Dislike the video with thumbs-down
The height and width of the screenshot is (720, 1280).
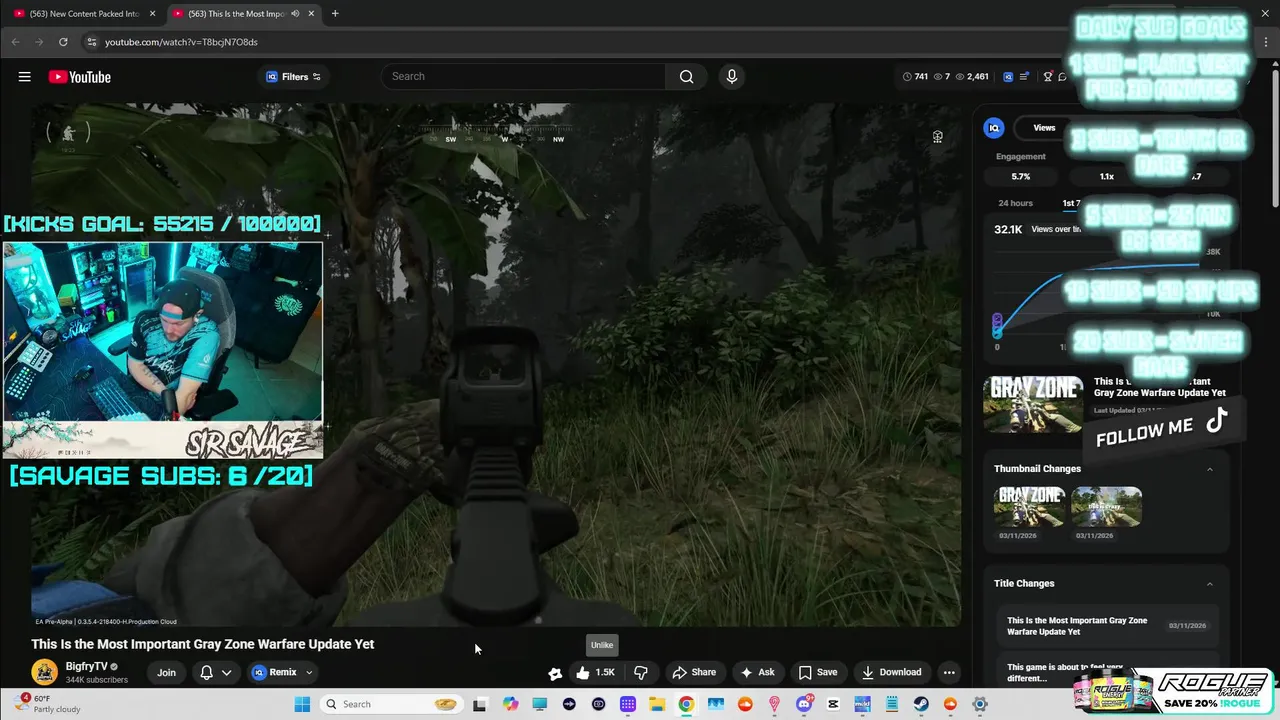tap(641, 672)
